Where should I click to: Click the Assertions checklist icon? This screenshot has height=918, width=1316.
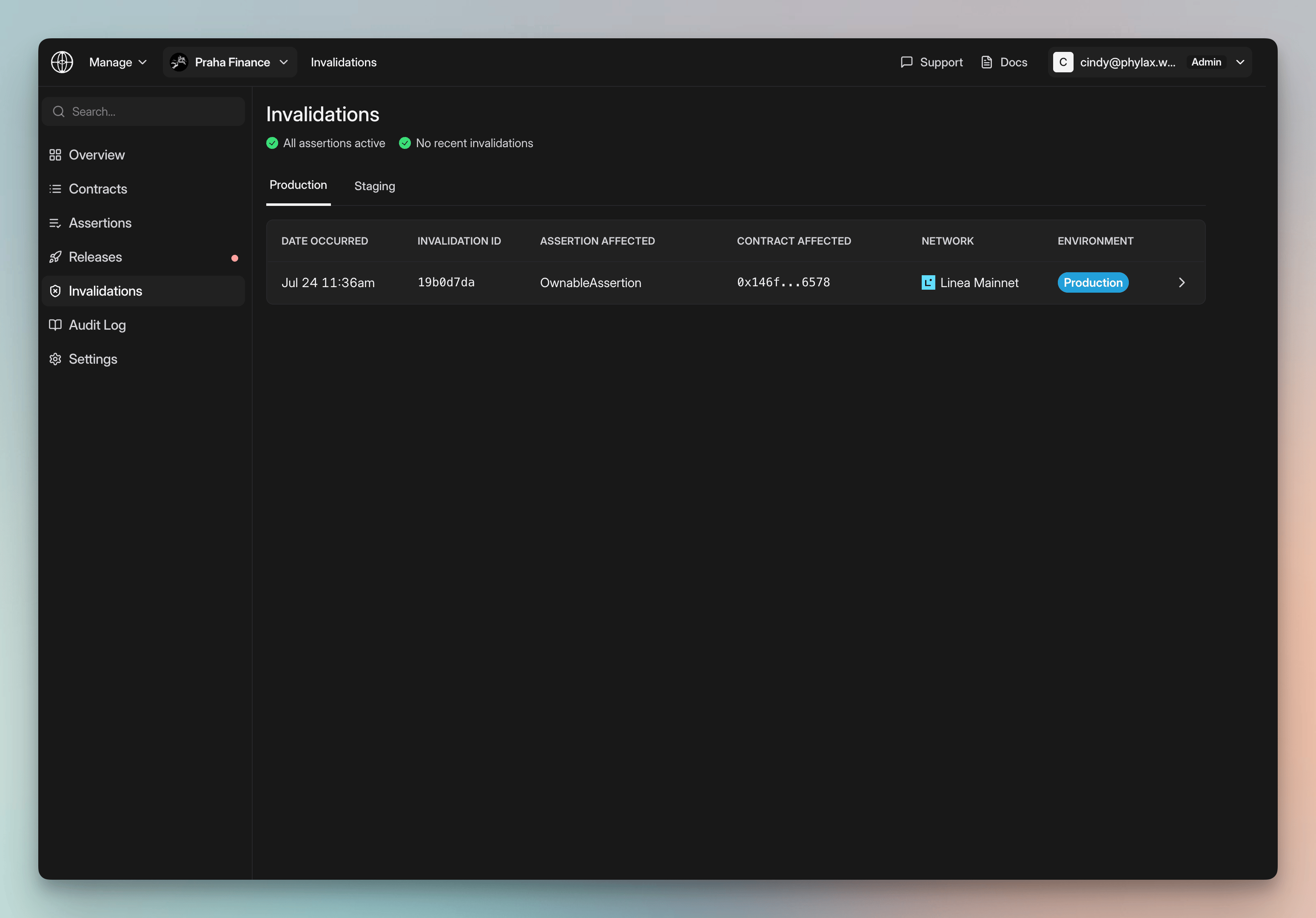coord(55,223)
